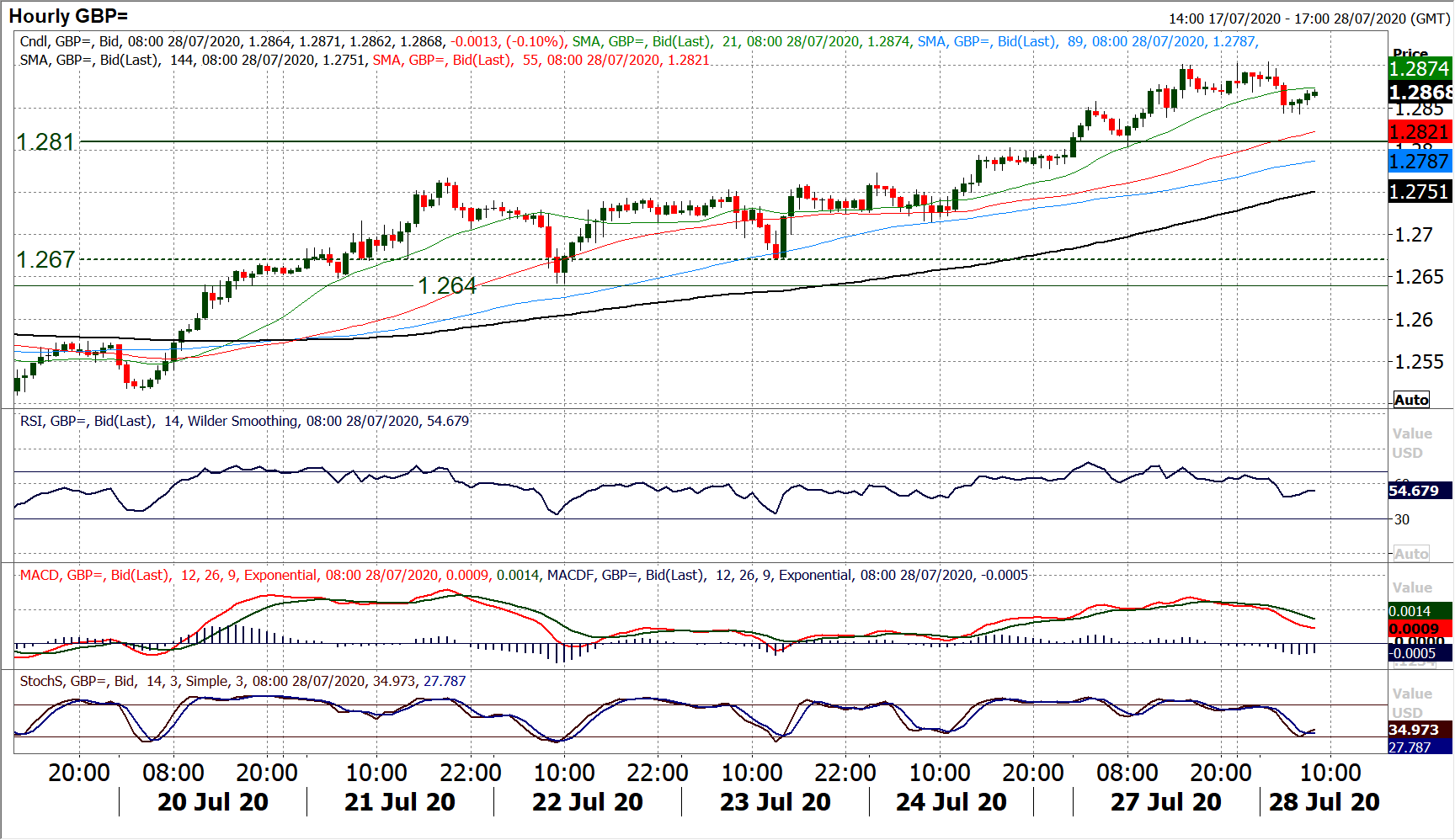1455x840 pixels.
Task: Select the green 1.2874 SMA price tag
Action: pos(1420,69)
